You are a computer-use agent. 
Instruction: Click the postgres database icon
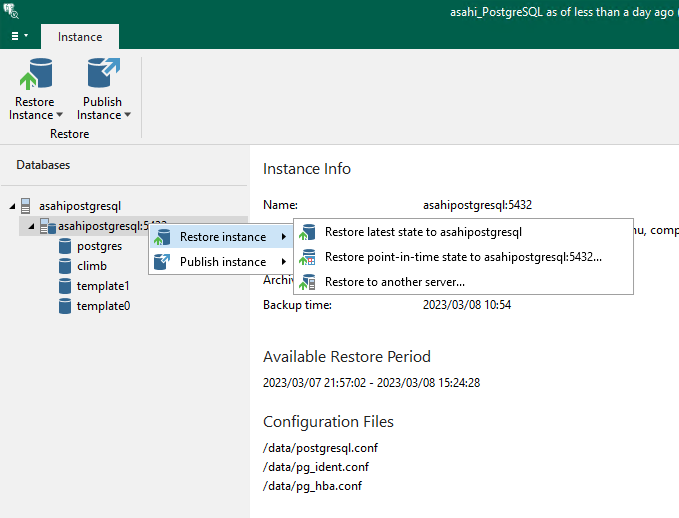pos(65,246)
